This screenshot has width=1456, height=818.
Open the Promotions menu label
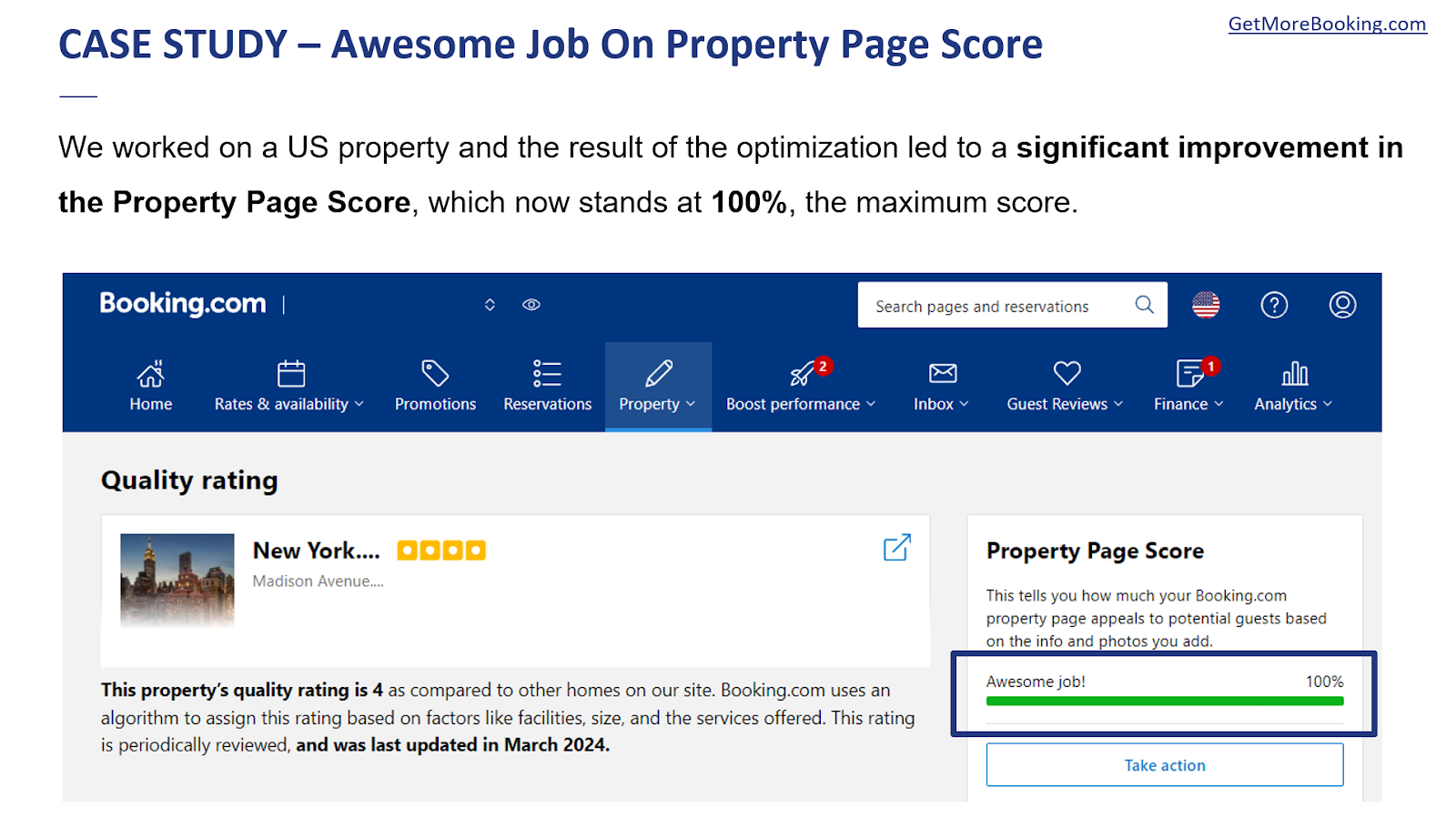pyautogui.click(x=435, y=404)
